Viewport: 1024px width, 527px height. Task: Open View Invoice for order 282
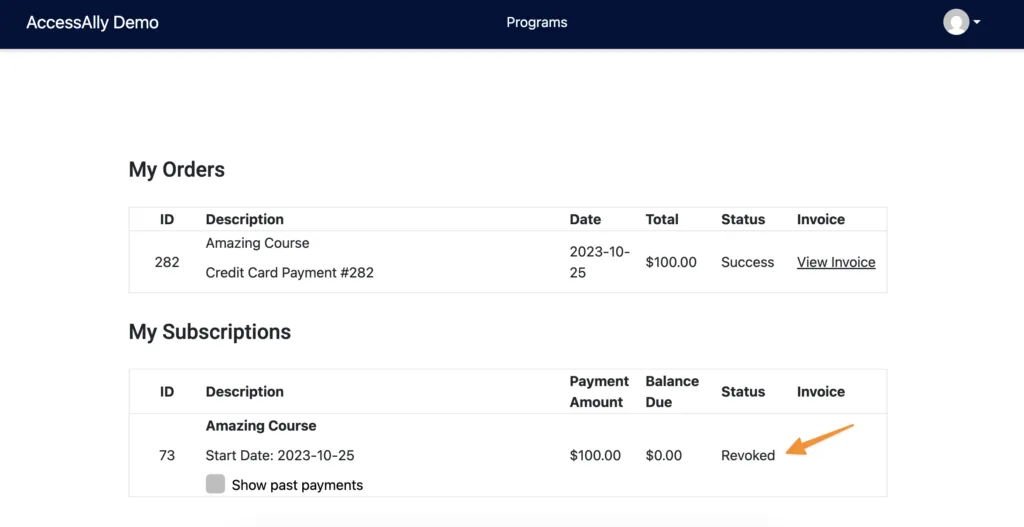tap(835, 262)
